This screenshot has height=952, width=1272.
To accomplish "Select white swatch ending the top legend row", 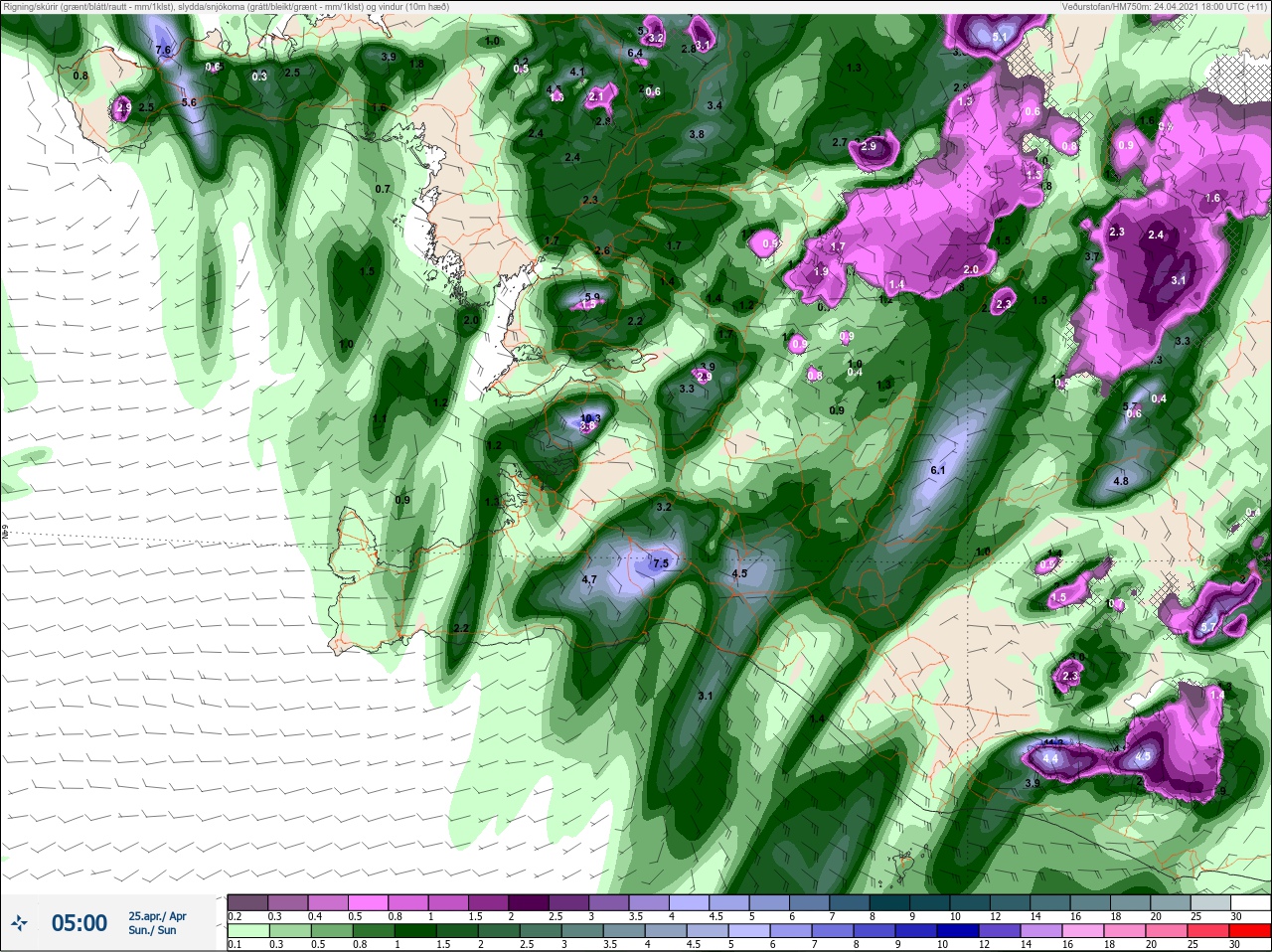I will (x=1250, y=903).
